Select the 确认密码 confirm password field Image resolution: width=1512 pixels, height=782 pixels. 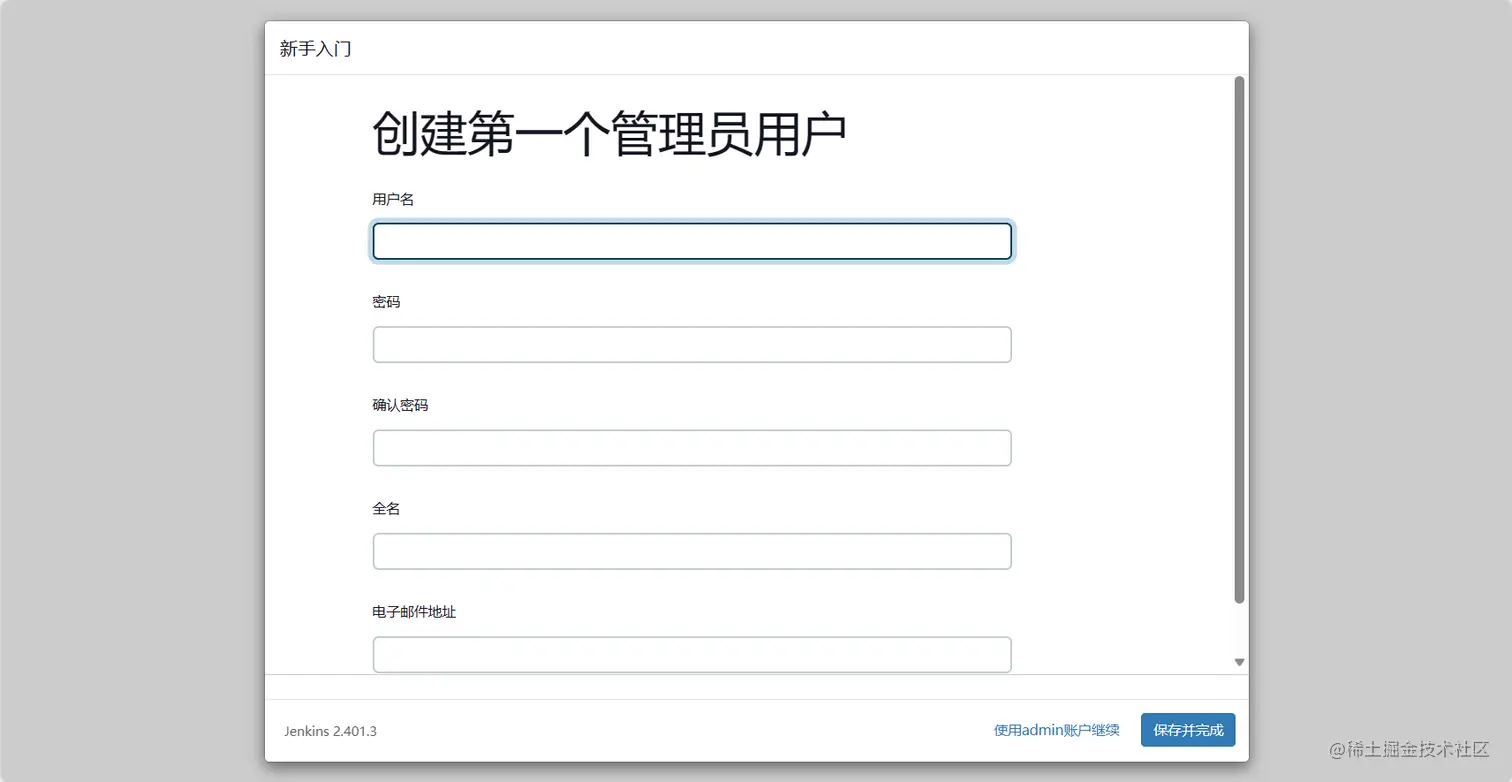coord(692,448)
